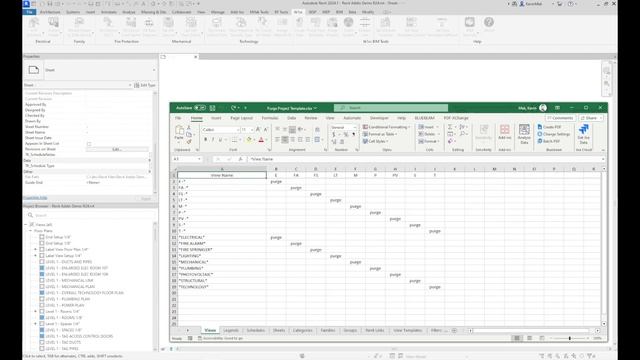
Task: Click Change Settings in Bluebeam group
Action: click(553, 134)
